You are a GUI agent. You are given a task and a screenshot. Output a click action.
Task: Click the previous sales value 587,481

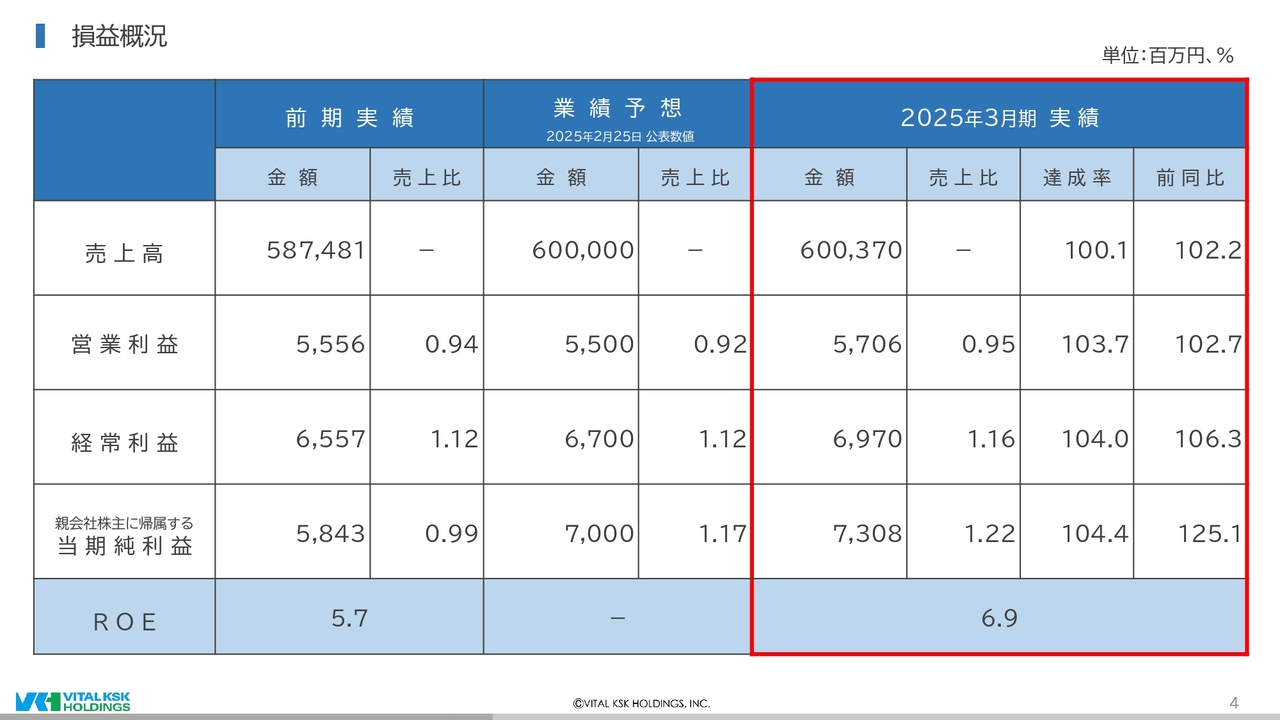[316, 250]
